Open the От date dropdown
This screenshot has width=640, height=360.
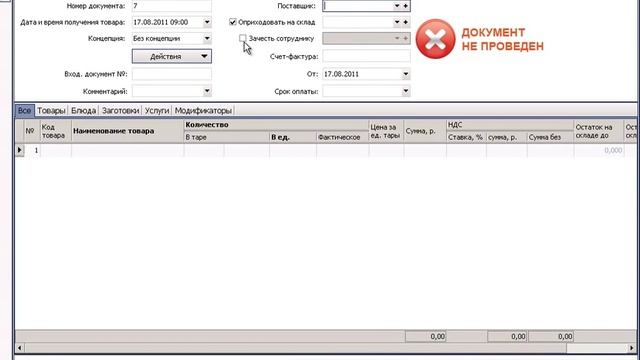coord(406,74)
